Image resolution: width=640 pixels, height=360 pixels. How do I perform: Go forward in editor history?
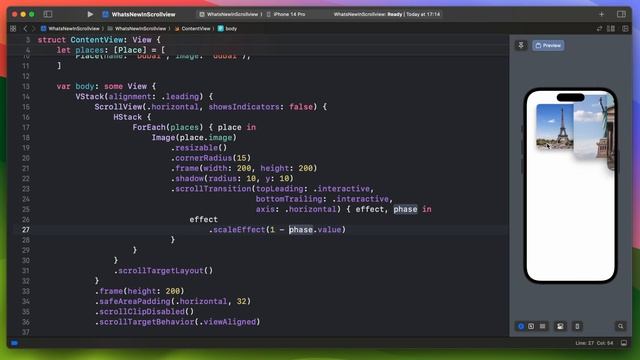point(33,29)
